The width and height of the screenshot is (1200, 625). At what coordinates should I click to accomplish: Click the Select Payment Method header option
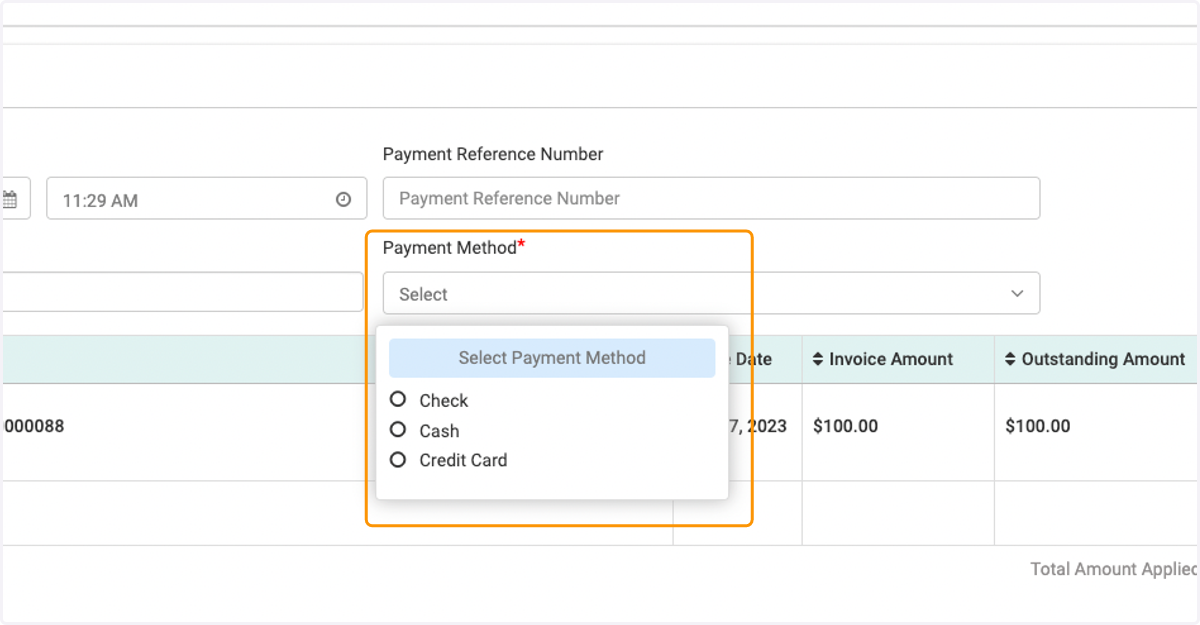point(552,358)
